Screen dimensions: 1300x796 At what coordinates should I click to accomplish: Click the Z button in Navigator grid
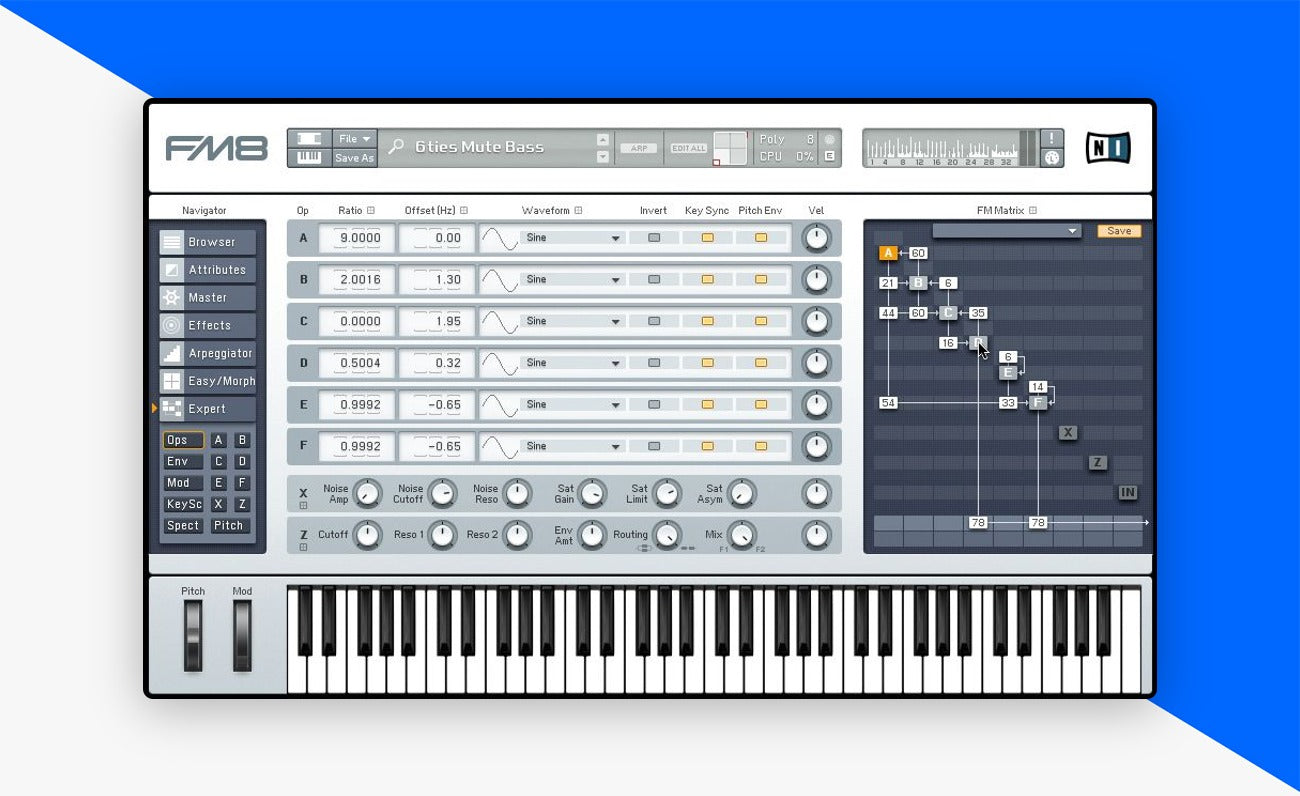pos(242,505)
